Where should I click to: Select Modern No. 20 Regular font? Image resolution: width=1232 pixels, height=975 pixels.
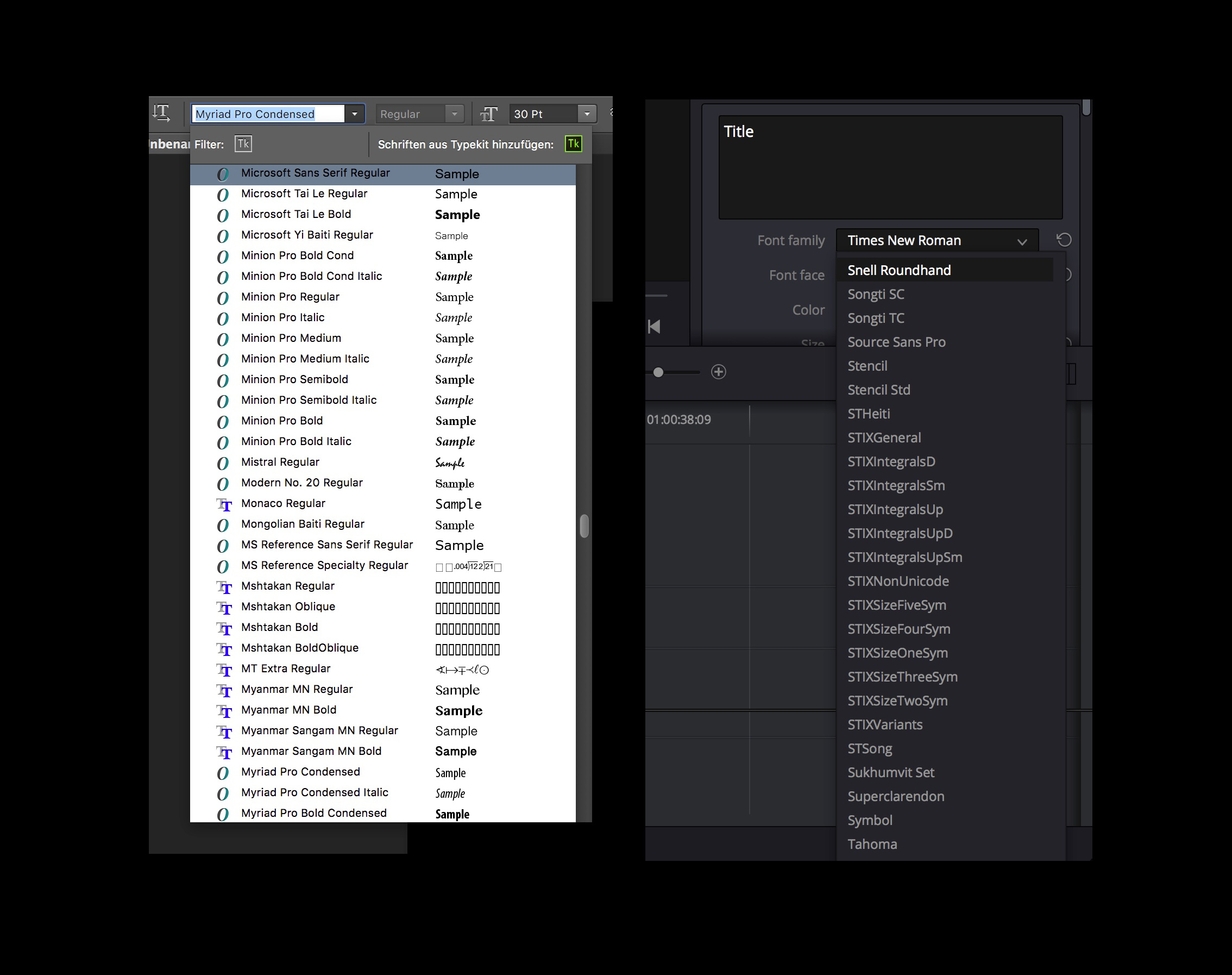(x=382, y=483)
